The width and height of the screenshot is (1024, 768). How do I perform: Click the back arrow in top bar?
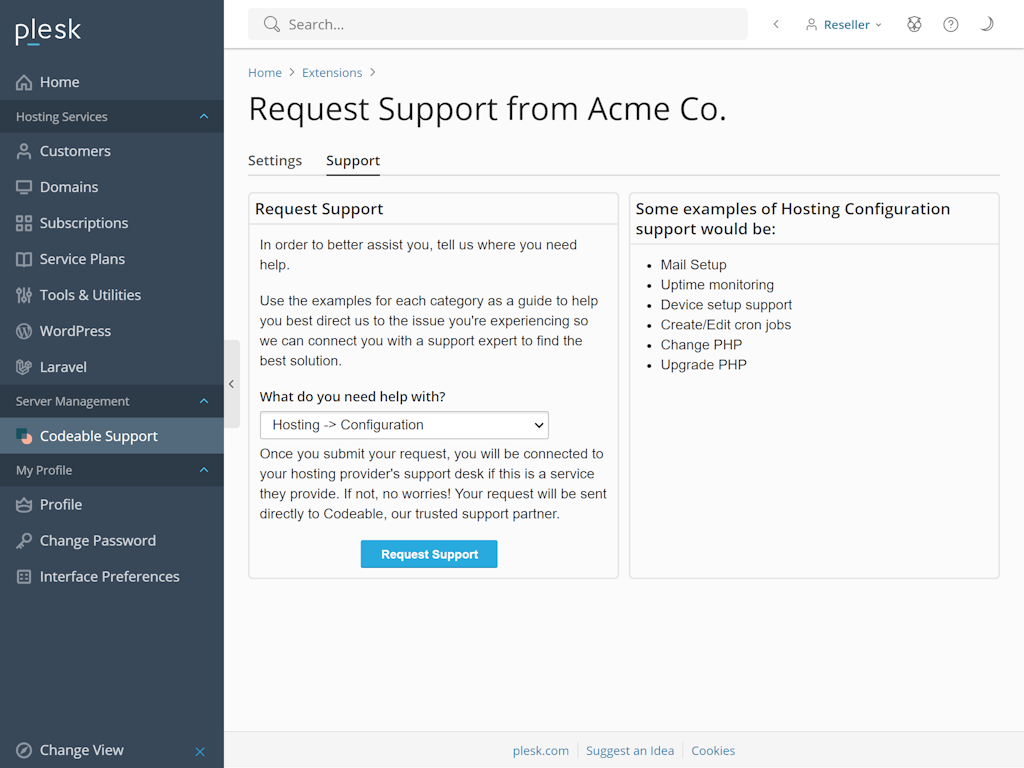776,24
